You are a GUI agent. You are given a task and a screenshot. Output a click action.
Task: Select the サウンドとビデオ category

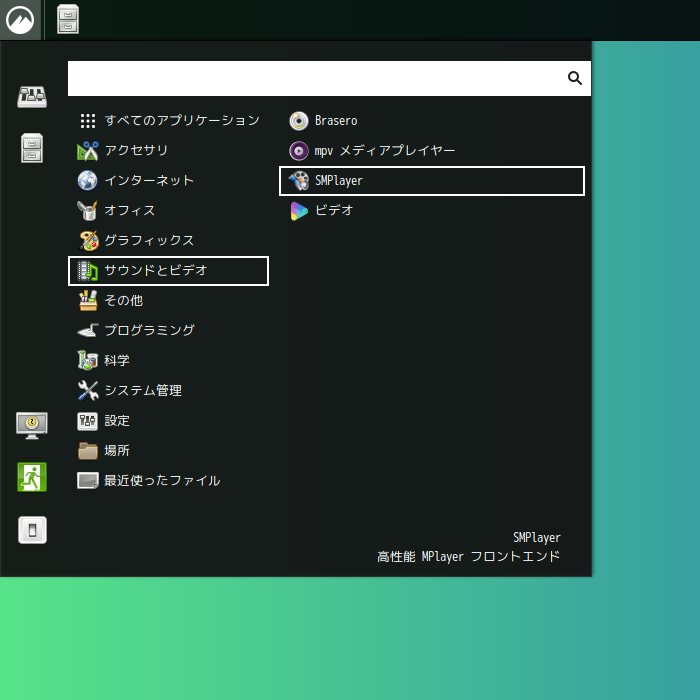(x=168, y=271)
